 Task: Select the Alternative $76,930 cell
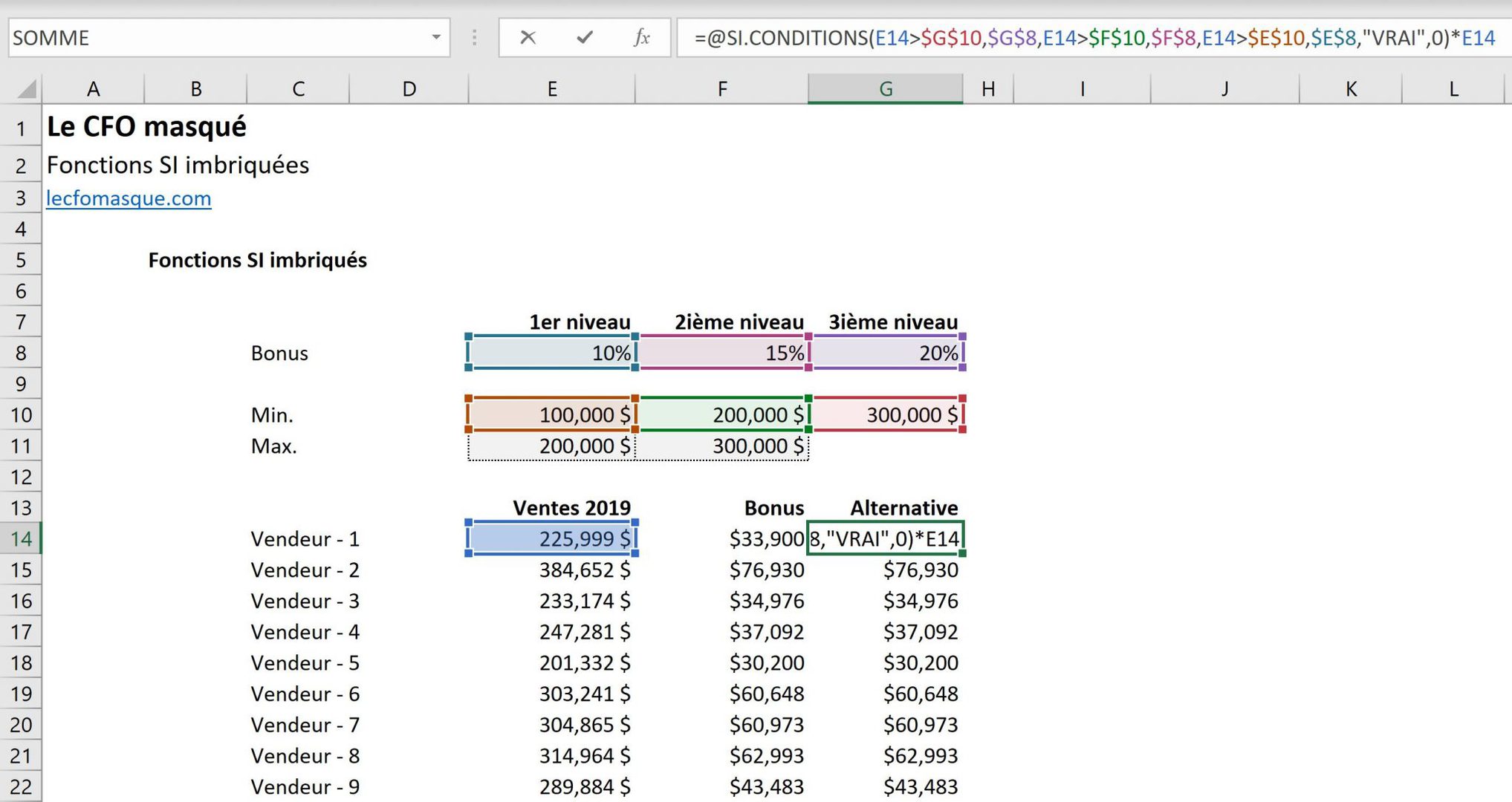point(886,570)
